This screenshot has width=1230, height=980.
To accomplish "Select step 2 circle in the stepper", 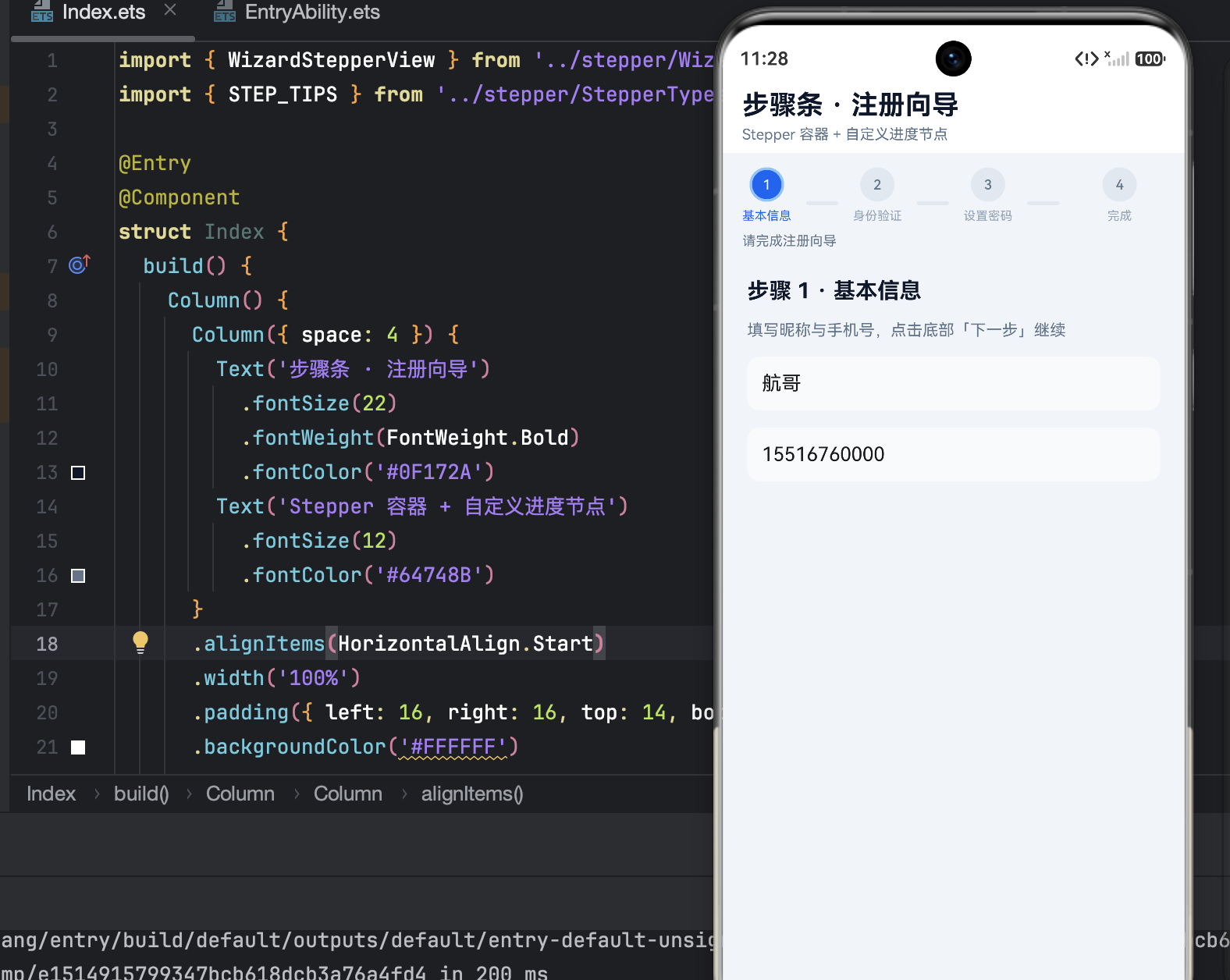I will pos(877,185).
